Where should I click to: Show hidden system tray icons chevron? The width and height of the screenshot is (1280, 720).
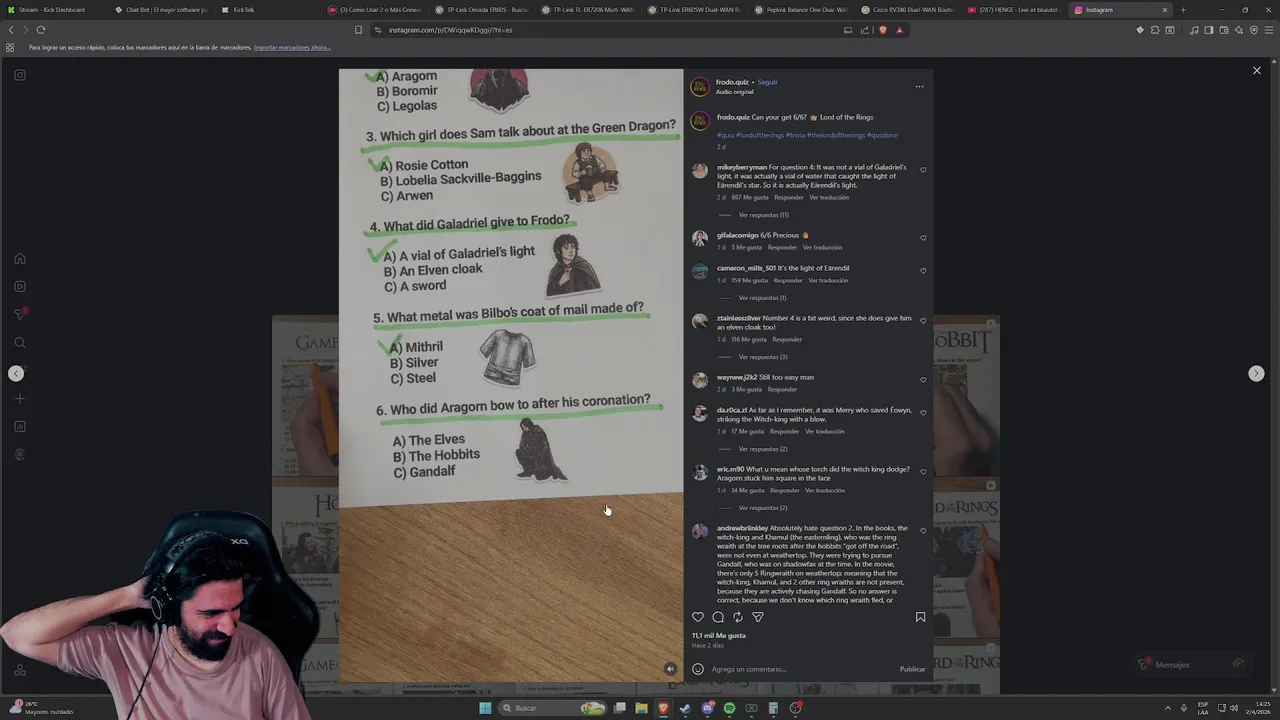pos(1168,708)
